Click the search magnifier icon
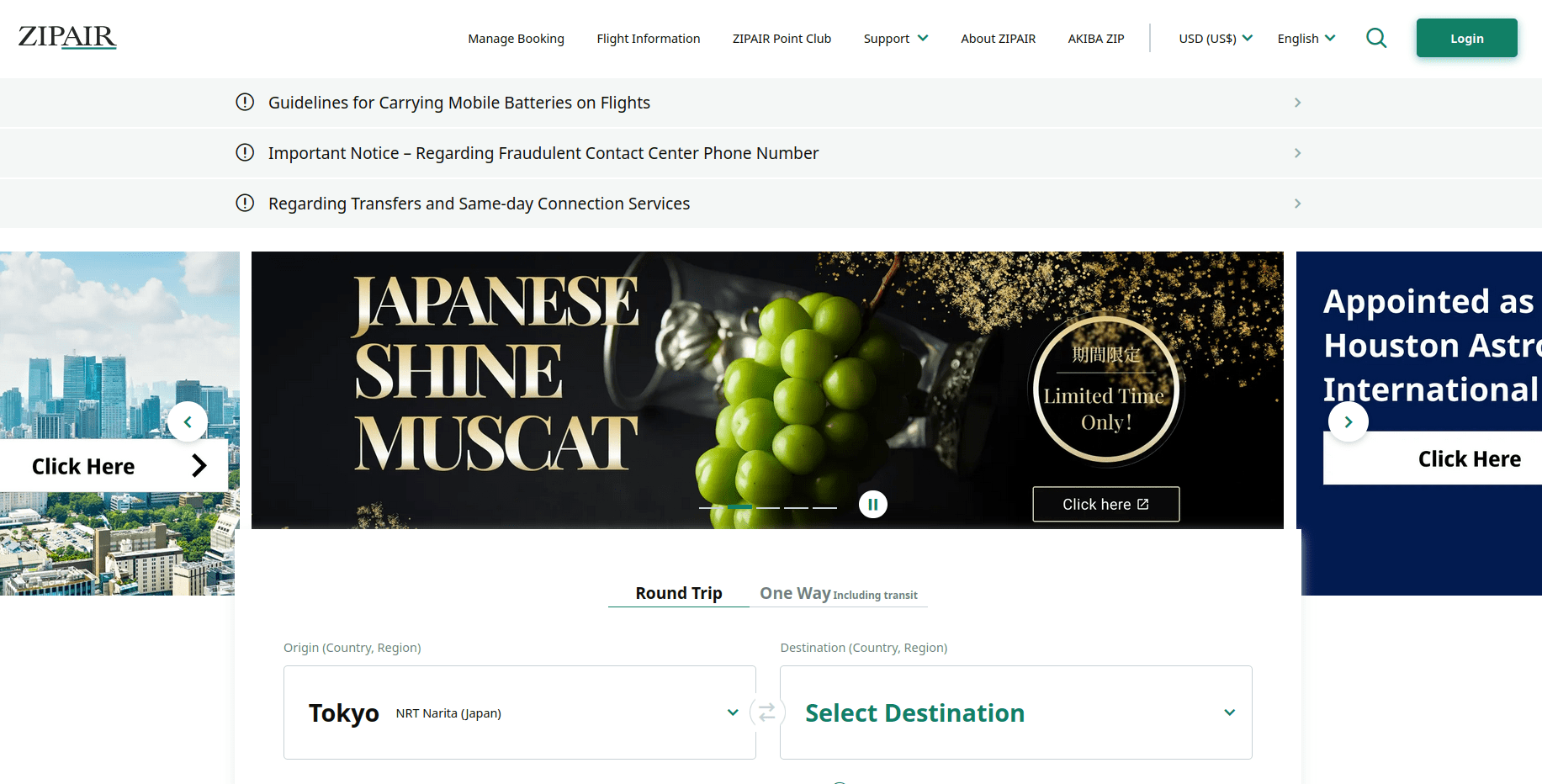Screen dimensions: 1542x784 point(1376,38)
